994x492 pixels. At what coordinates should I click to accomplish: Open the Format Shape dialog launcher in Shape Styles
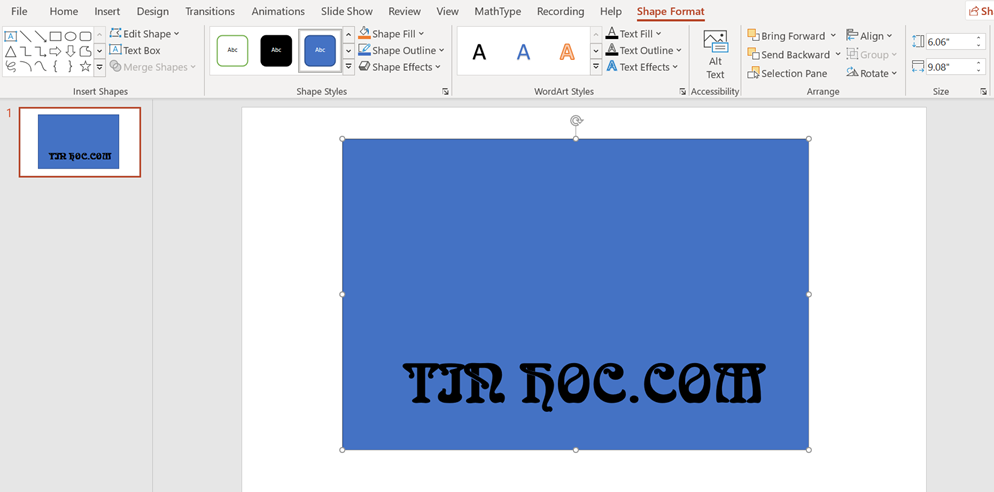[x=445, y=92]
